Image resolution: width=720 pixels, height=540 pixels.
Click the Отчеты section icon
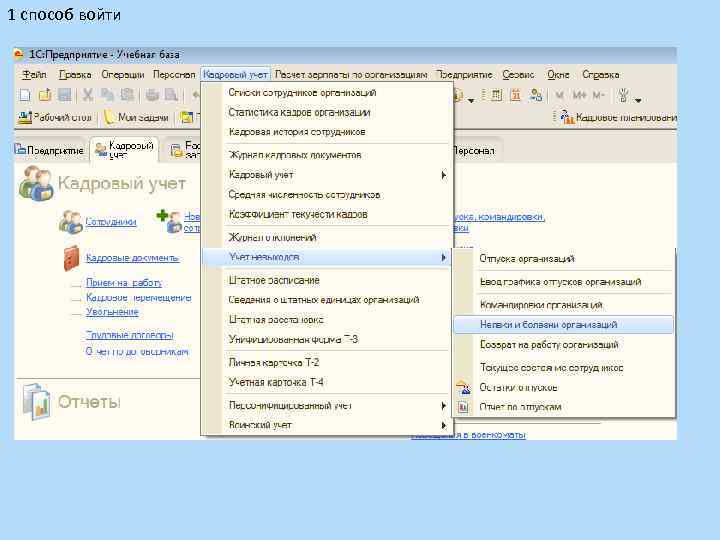pos(36,402)
